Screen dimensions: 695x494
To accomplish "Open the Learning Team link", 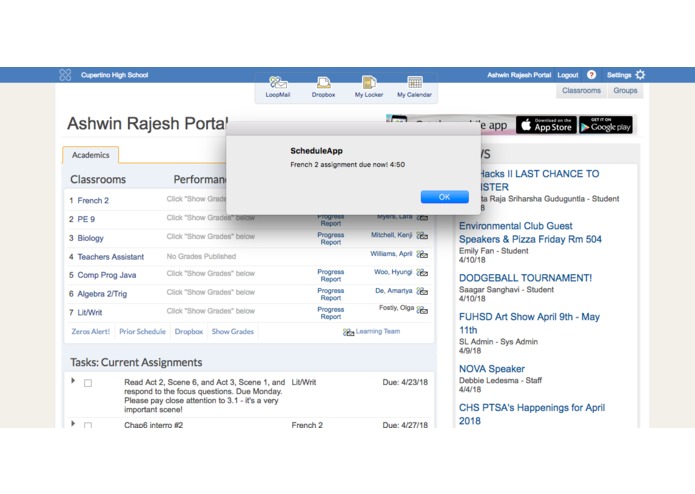I will pos(378,331).
